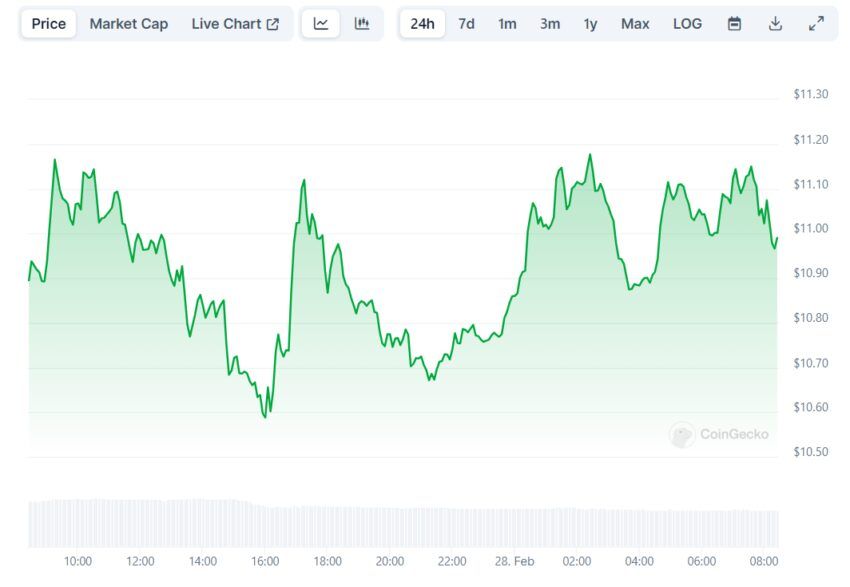Expand the chart to fullscreen
The width and height of the screenshot is (850, 587).
[816, 24]
